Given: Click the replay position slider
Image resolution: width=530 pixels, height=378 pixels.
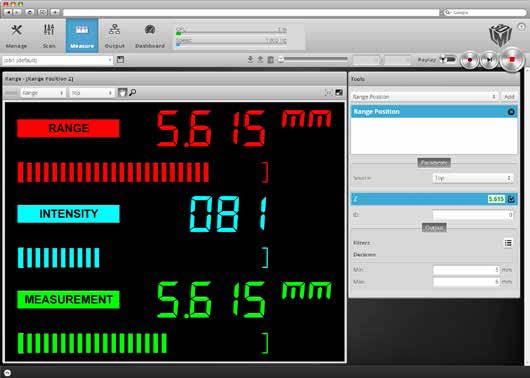Looking at the screenshot, I should 313,60.
